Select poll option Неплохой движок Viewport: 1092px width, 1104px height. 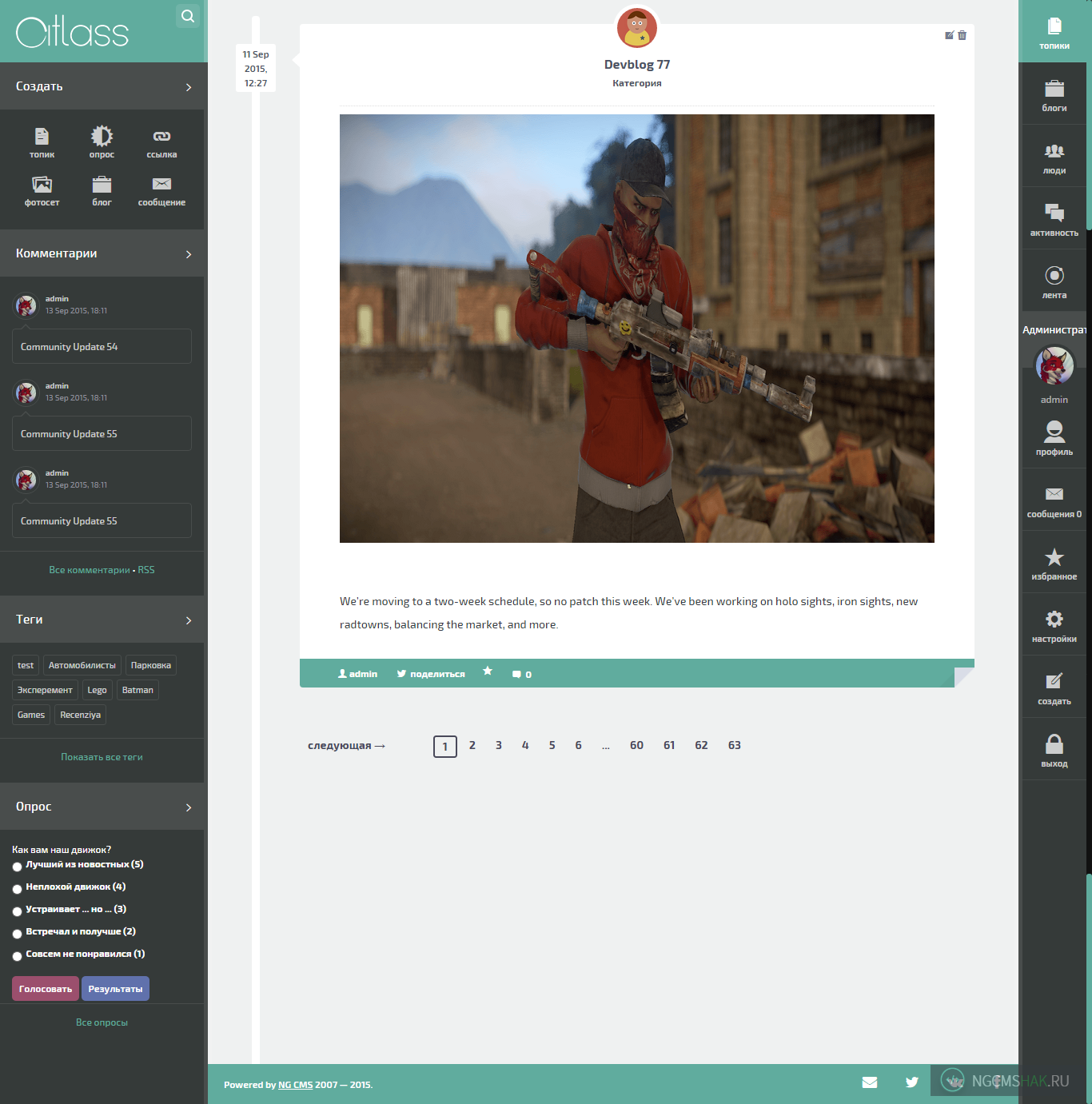click(17, 889)
